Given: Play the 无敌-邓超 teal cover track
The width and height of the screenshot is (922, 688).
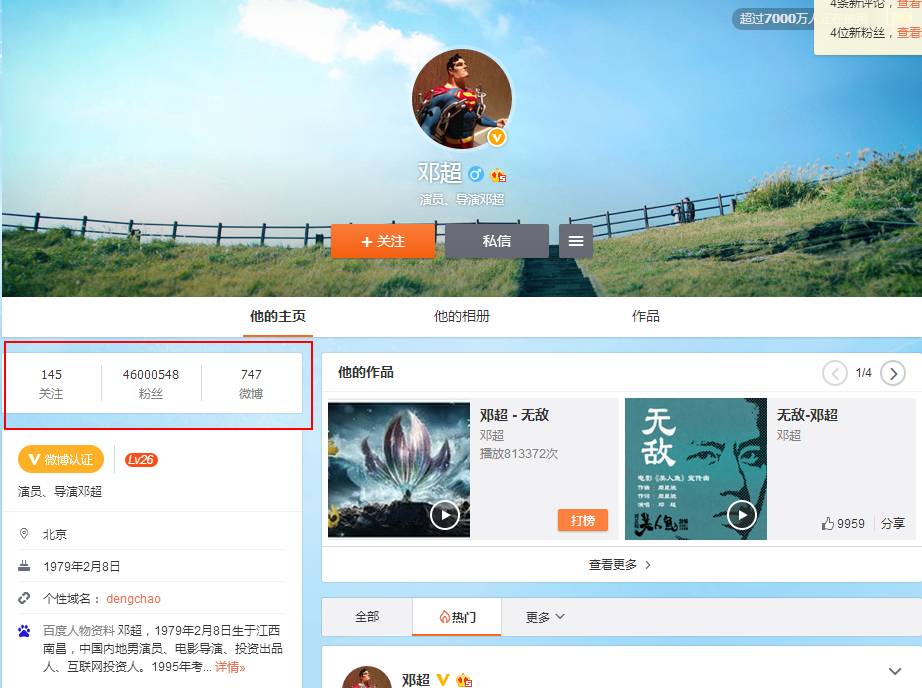Looking at the screenshot, I should pyautogui.click(x=741, y=515).
